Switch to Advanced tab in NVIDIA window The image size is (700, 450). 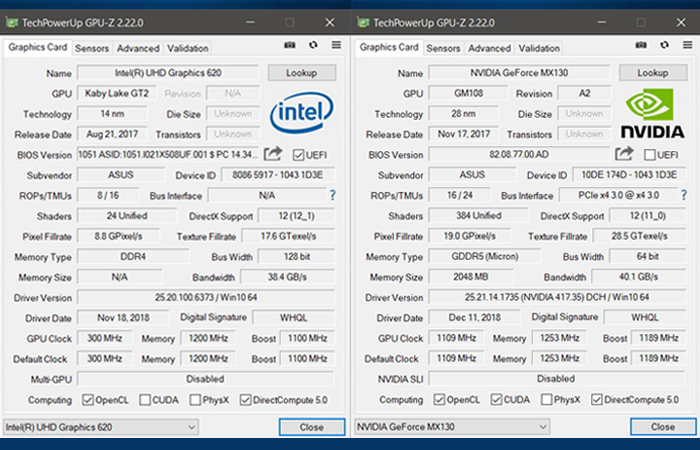click(489, 48)
